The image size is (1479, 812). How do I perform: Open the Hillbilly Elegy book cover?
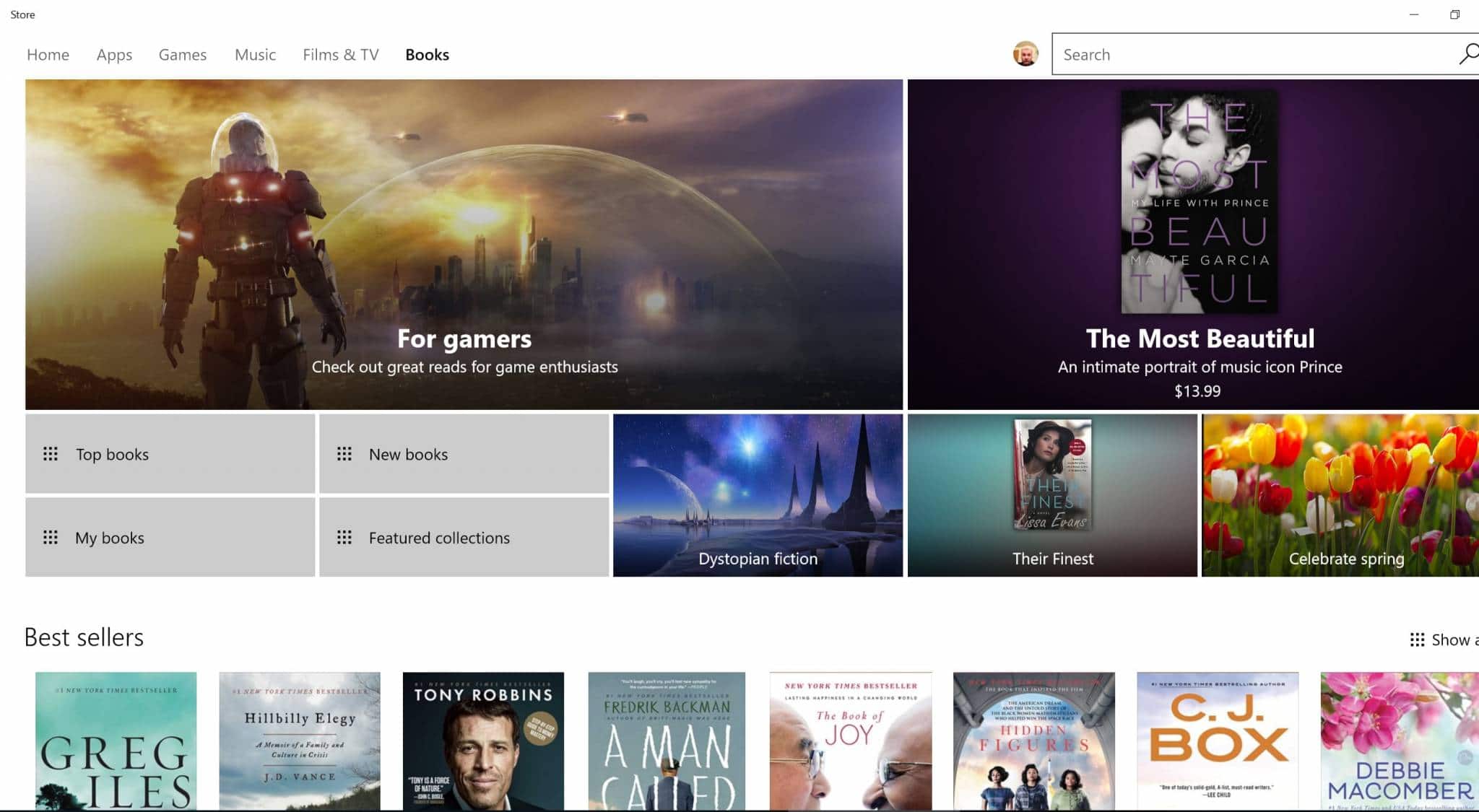(x=300, y=741)
